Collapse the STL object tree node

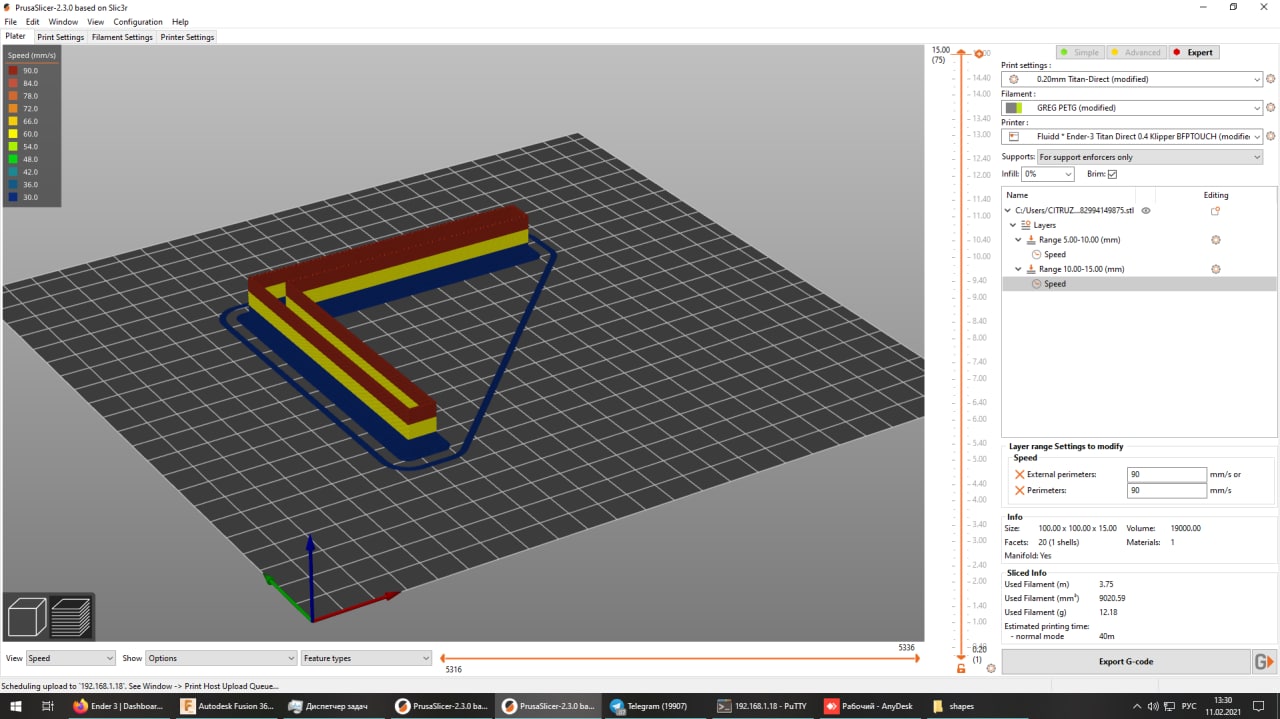pos(1008,211)
